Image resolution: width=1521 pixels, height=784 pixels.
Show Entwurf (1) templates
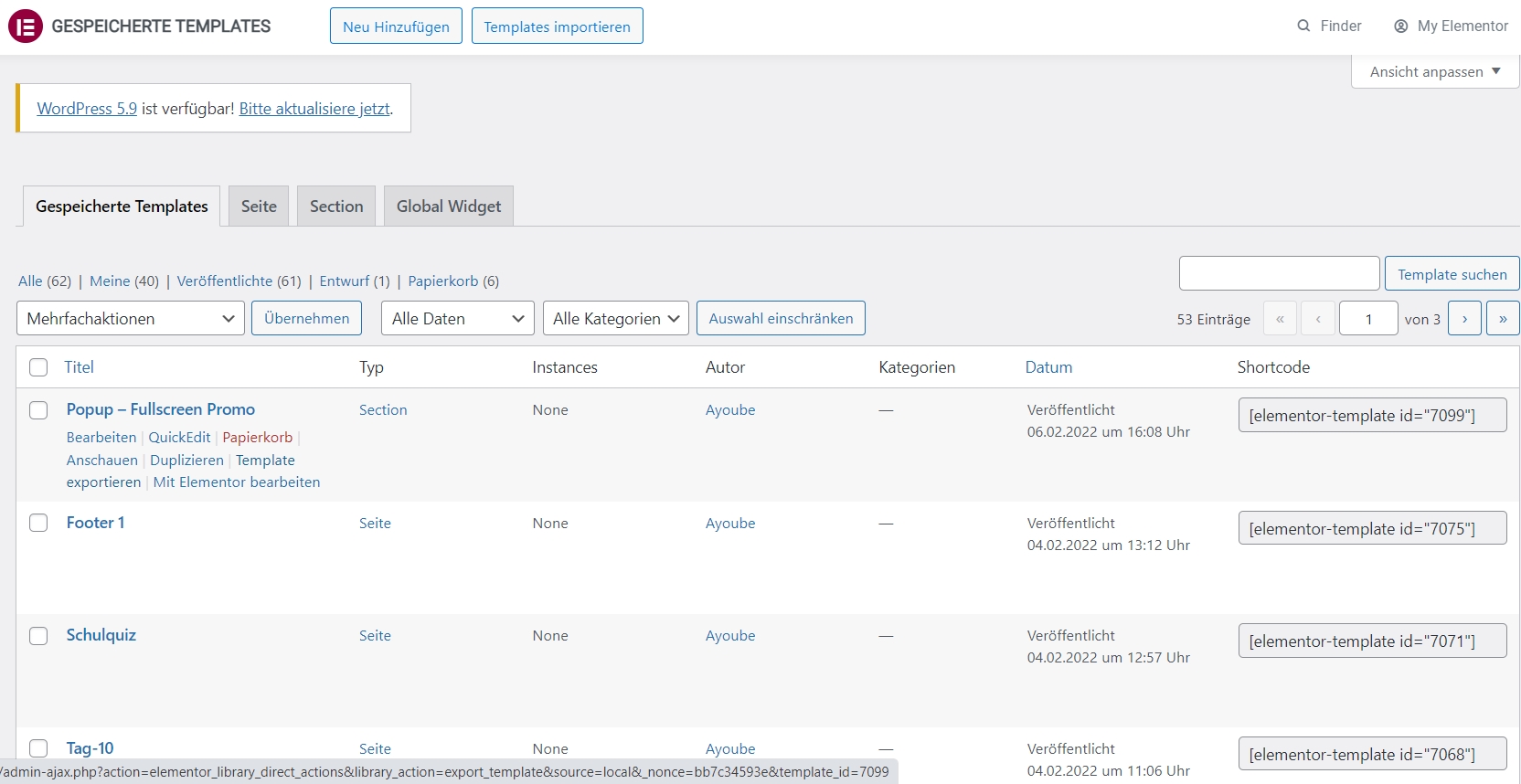355,281
